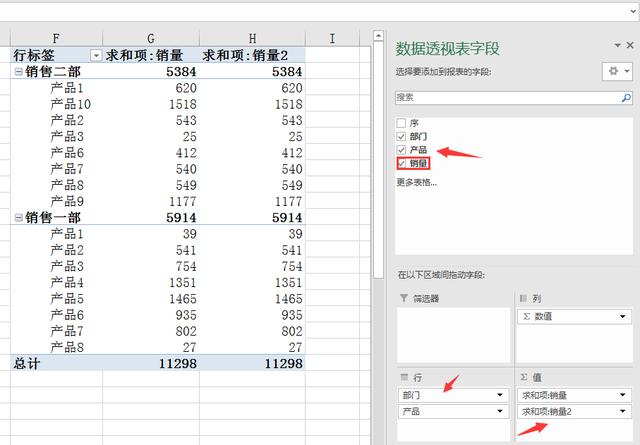The image size is (640, 445).
Task: Click the 值 area sigma icon
Action: (524, 377)
